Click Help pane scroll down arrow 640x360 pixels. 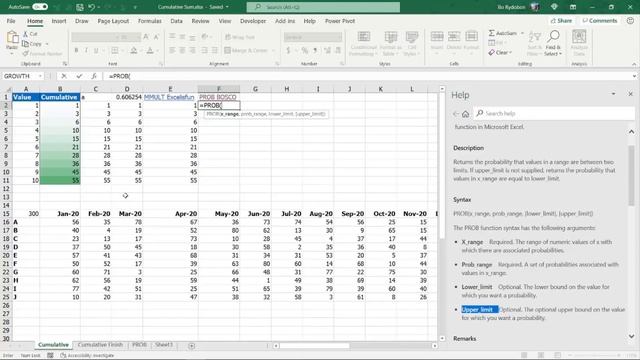pyautogui.click(x=631, y=336)
